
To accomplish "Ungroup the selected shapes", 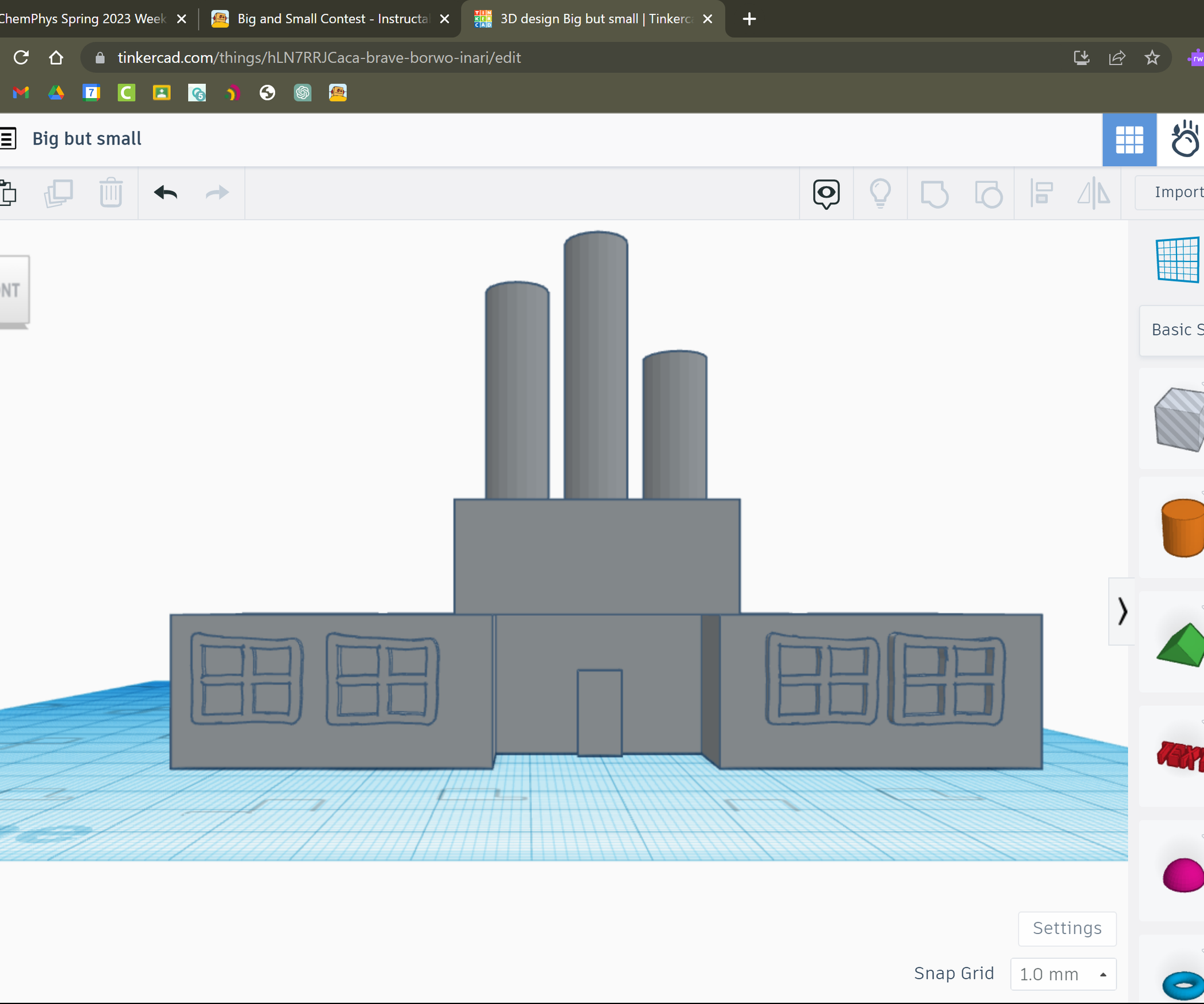I will click(990, 193).
